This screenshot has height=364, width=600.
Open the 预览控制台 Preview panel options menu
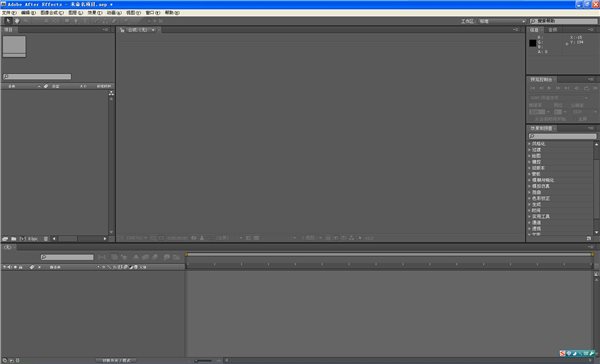tap(591, 79)
